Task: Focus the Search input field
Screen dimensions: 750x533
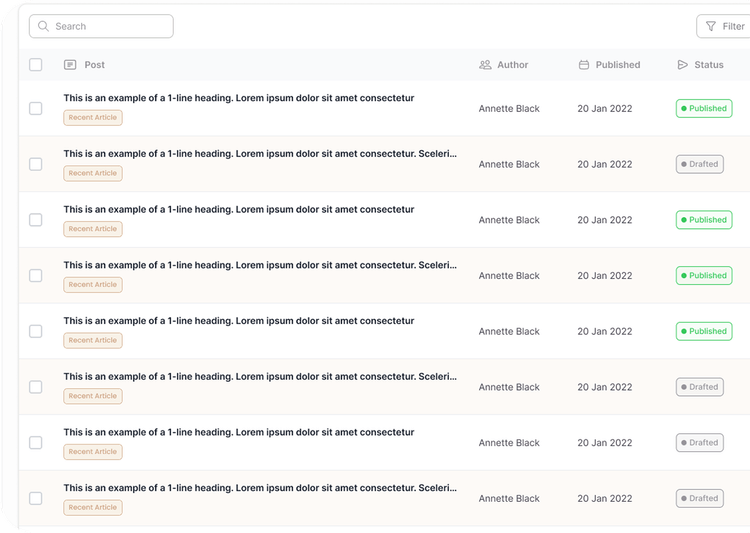Action: pos(101,26)
